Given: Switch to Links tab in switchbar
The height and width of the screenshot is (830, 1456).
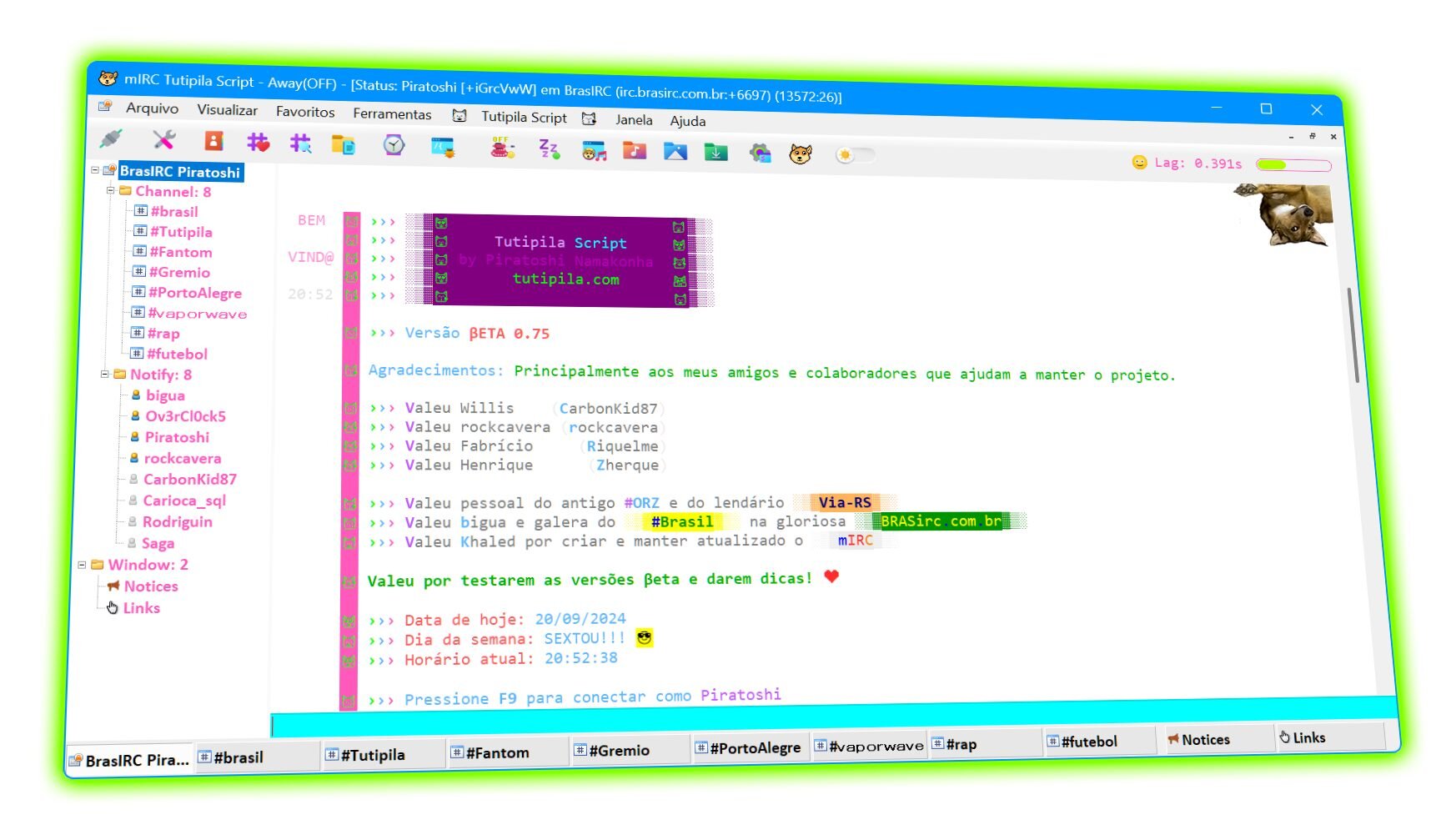Looking at the screenshot, I should tap(1331, 737).
